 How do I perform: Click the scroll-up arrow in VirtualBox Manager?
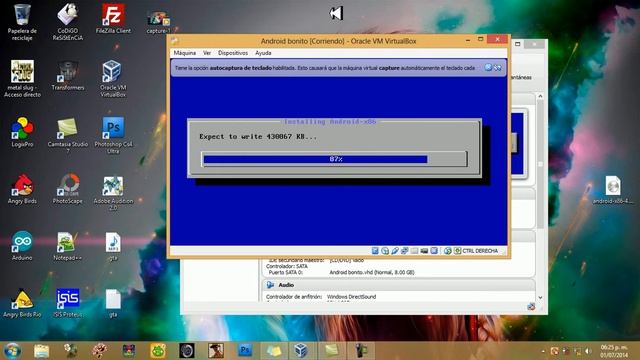click(x=540, y=96)
